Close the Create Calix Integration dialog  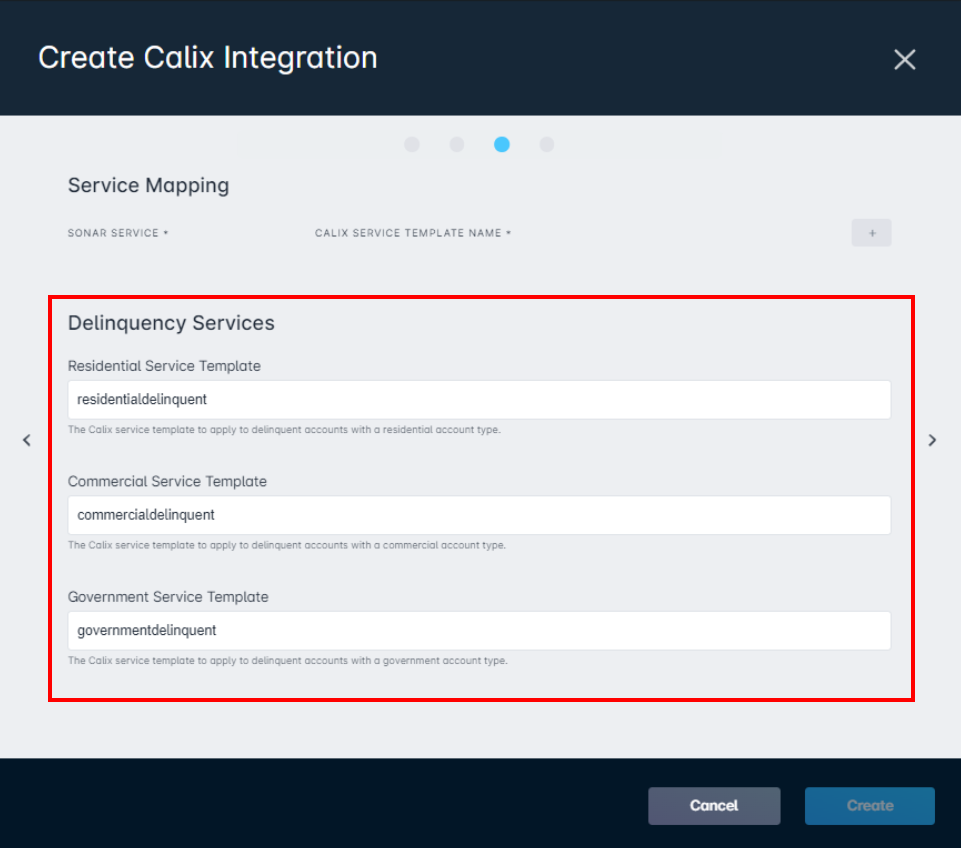(904, 59)
